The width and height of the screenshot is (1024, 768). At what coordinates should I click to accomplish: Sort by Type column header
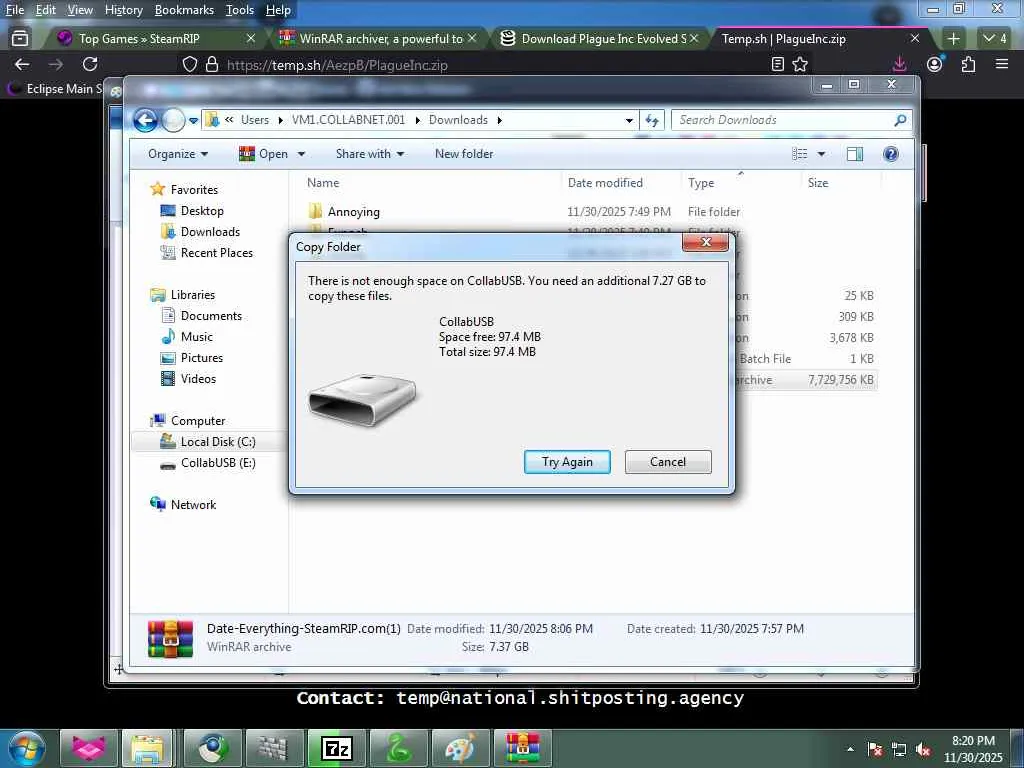click(x=701, y=183)
